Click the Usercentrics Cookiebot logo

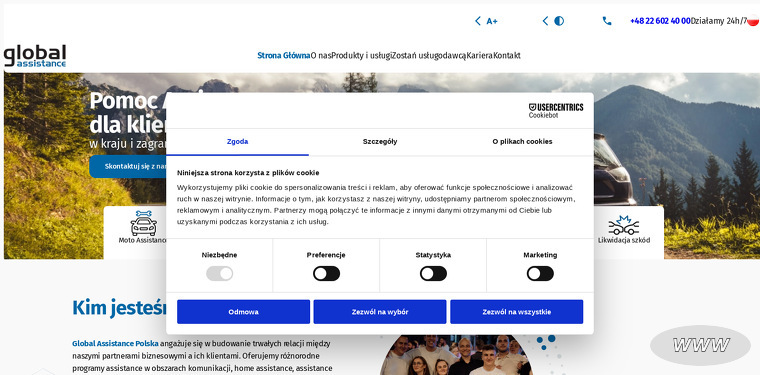tap(555, 110)
